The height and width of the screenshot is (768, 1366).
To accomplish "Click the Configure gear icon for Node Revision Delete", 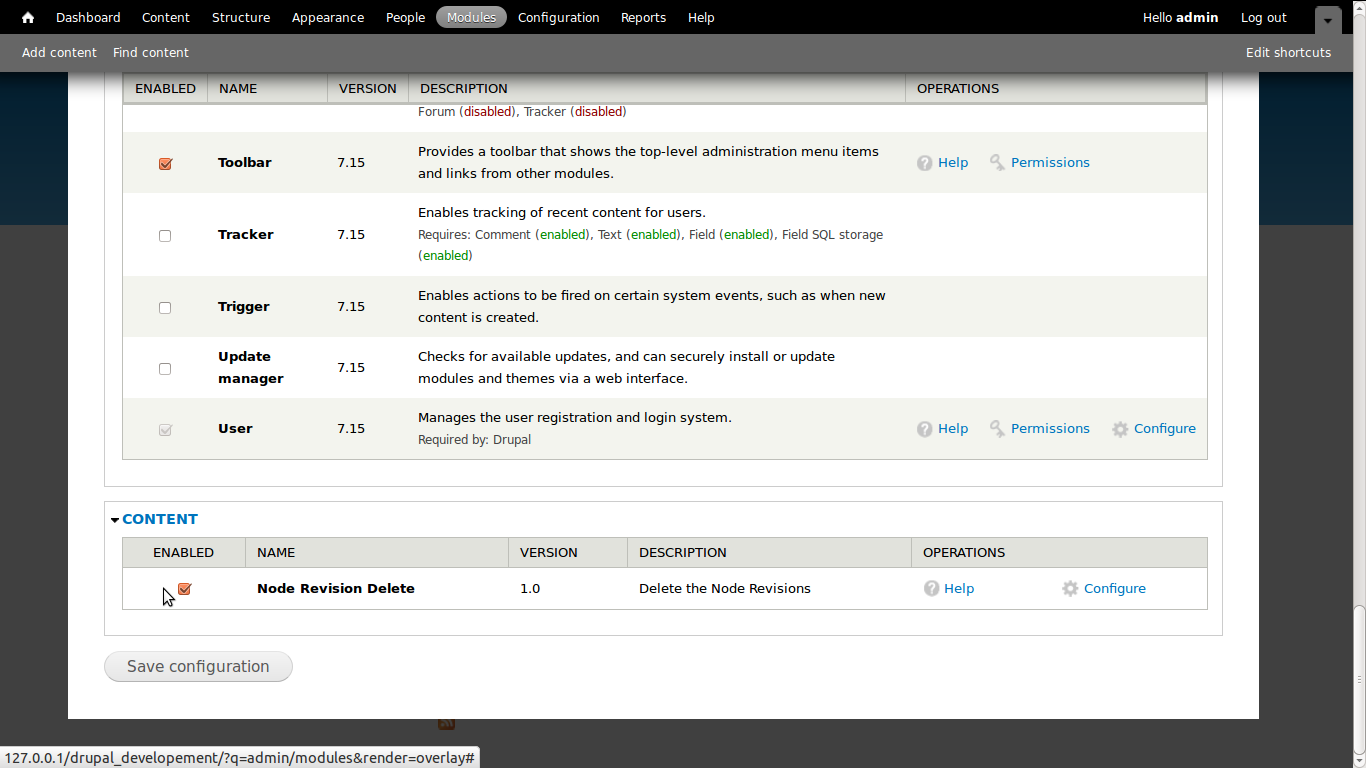I will coord(1070,589).
